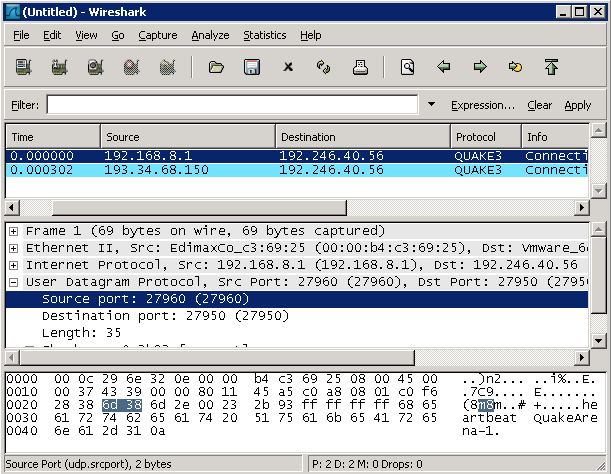
Task: Click the Print packets icon
Action: pos(360,68)
